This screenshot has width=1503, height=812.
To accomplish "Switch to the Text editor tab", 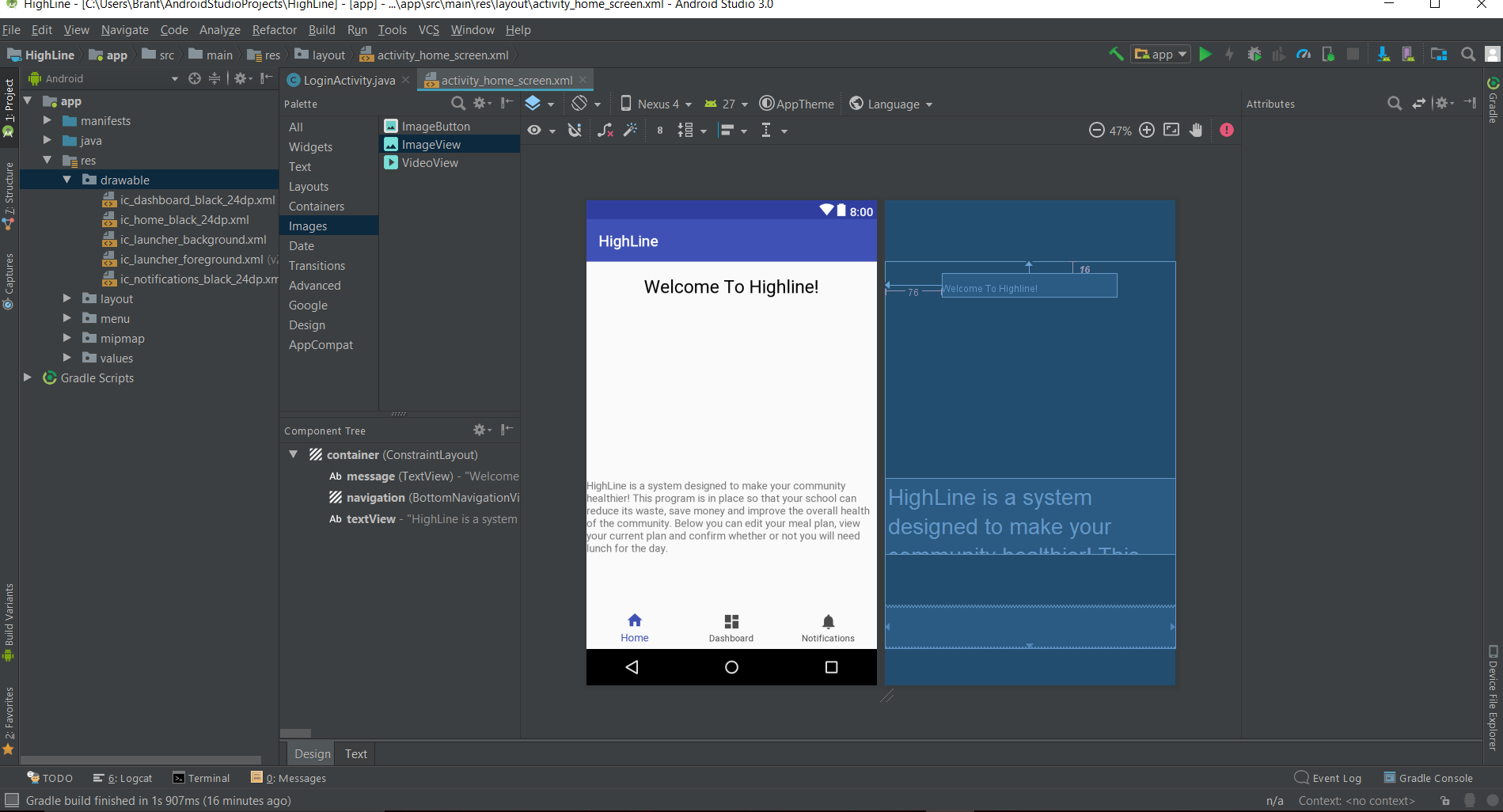I will click(355, 754).
